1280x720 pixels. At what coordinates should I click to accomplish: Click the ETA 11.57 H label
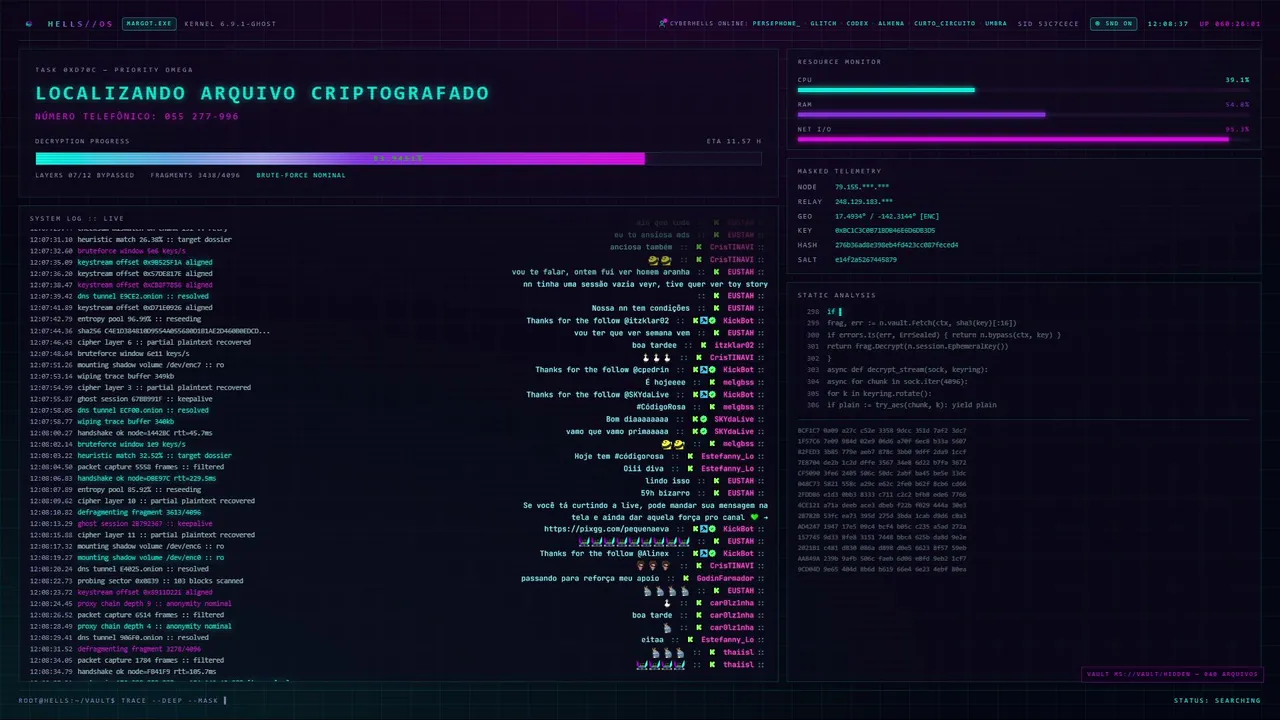pyautogui.click(x=733, y=141)
